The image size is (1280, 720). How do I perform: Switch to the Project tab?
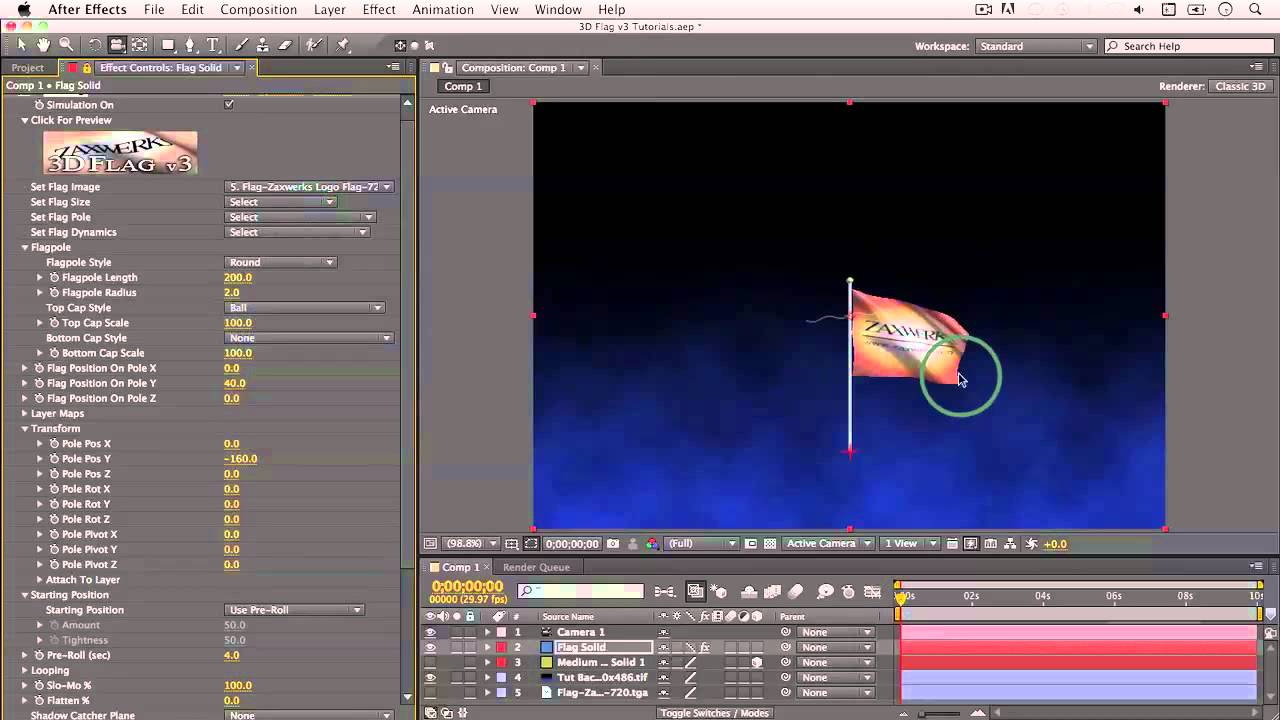(x=28, y=68)
